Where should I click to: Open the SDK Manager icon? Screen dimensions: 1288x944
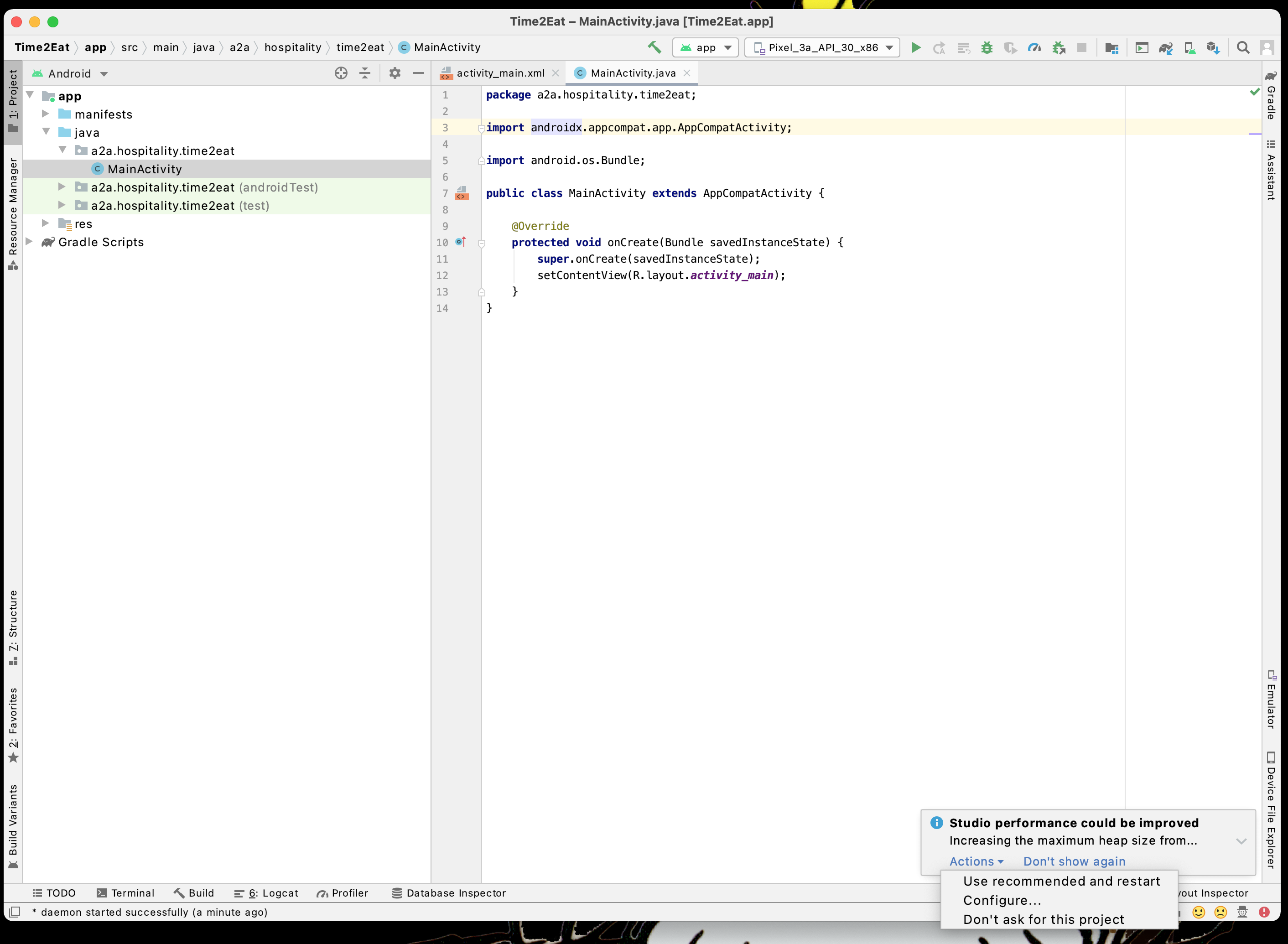[1213, 47]
